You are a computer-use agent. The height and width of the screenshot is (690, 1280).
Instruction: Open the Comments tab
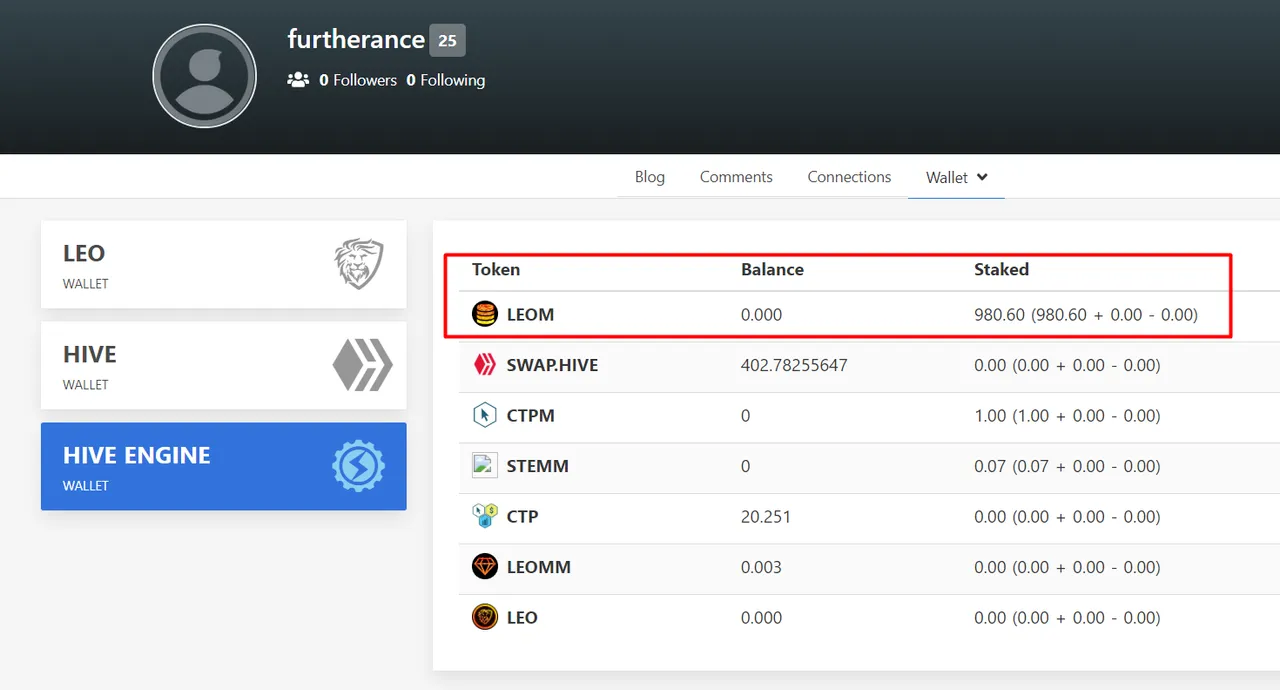[x=736, y=177]
